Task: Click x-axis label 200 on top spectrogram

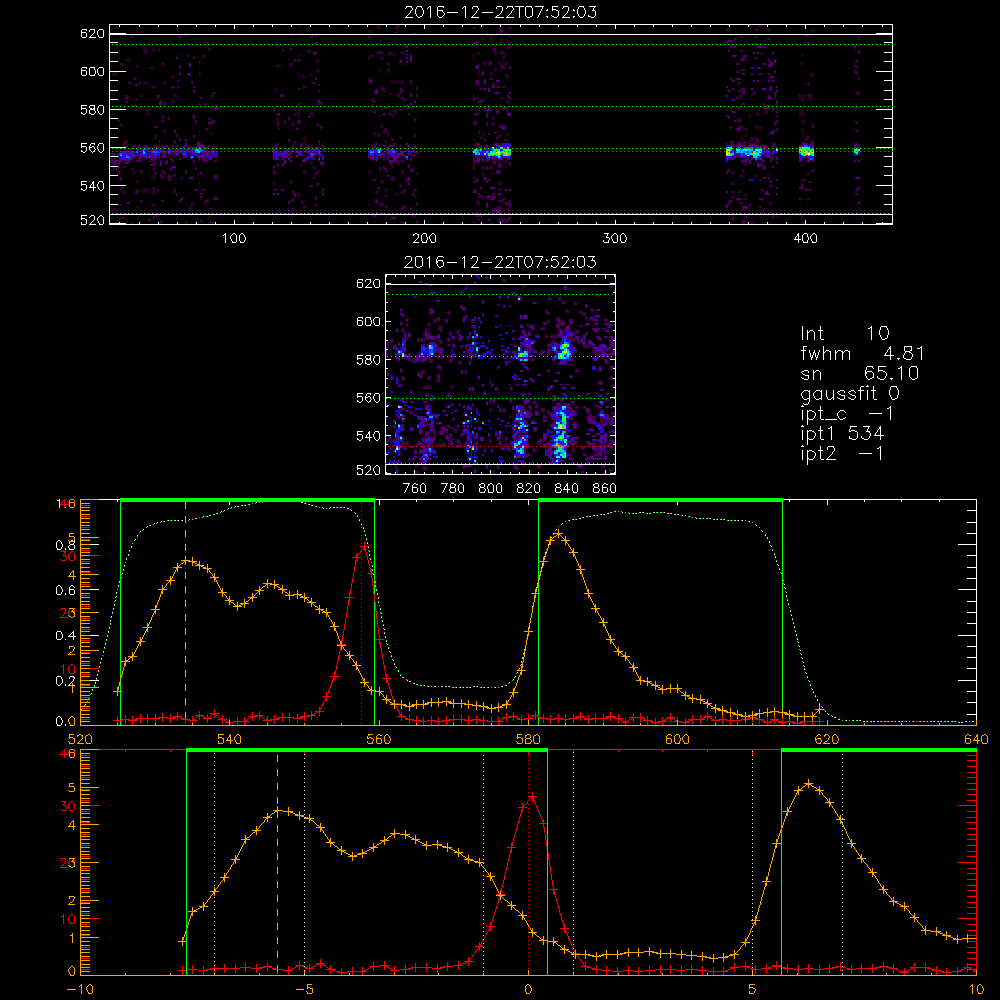Action: point(424,239)
